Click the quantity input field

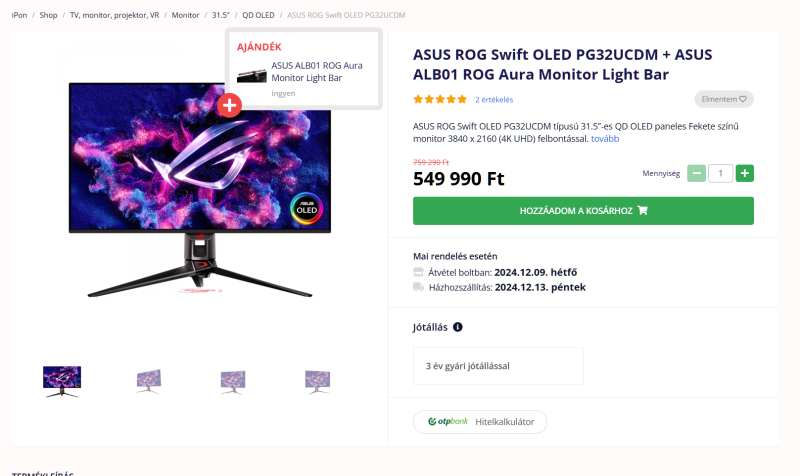[720, 173]
